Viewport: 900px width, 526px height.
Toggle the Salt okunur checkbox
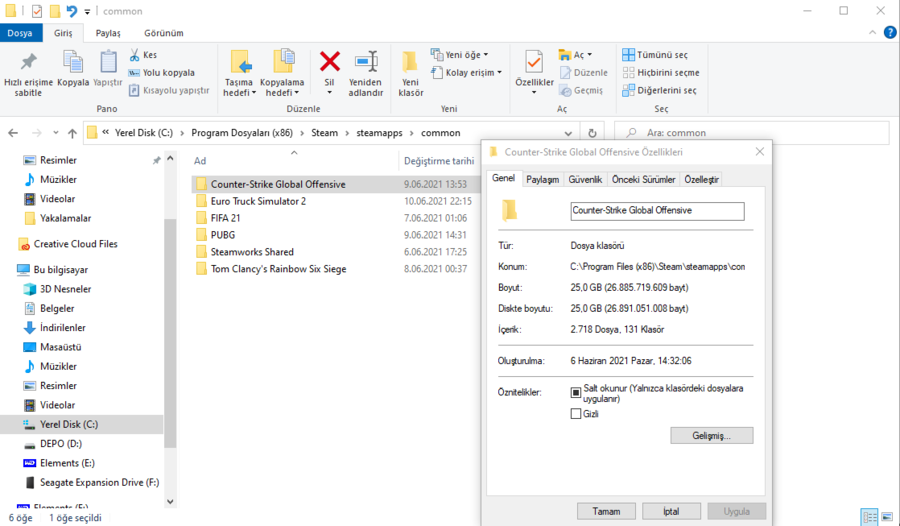pyautogui.click(x=576, y=393)
